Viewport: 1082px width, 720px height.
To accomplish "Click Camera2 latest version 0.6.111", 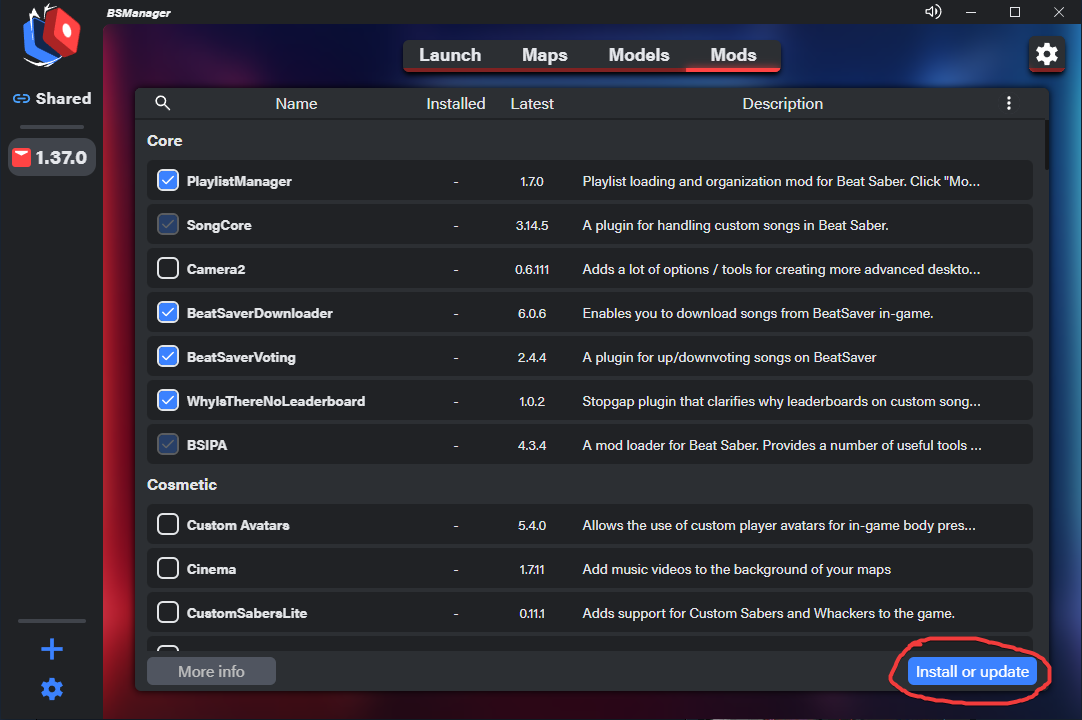I will (531, 270).
